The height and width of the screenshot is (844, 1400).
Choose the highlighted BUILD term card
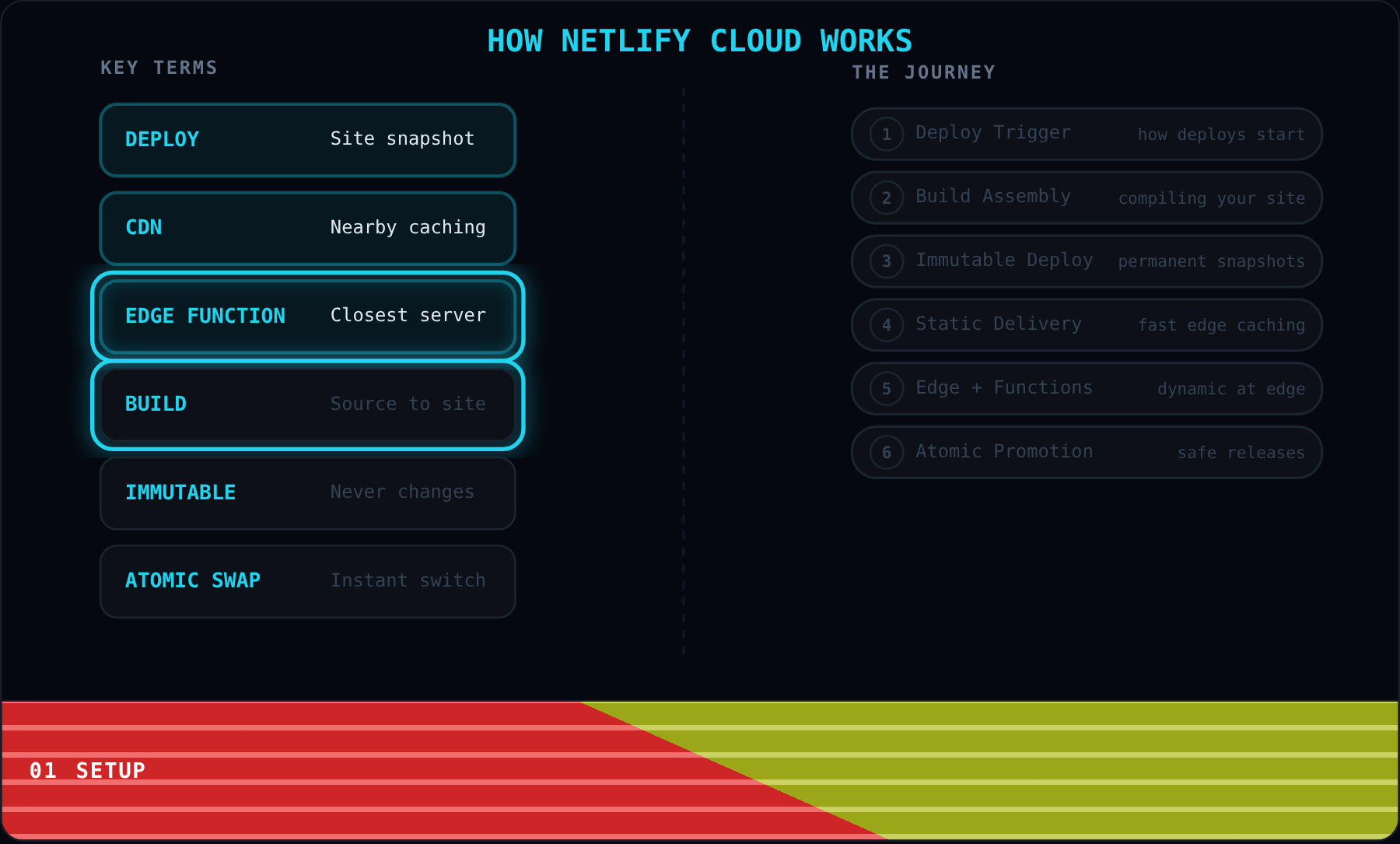click(308, 404)
